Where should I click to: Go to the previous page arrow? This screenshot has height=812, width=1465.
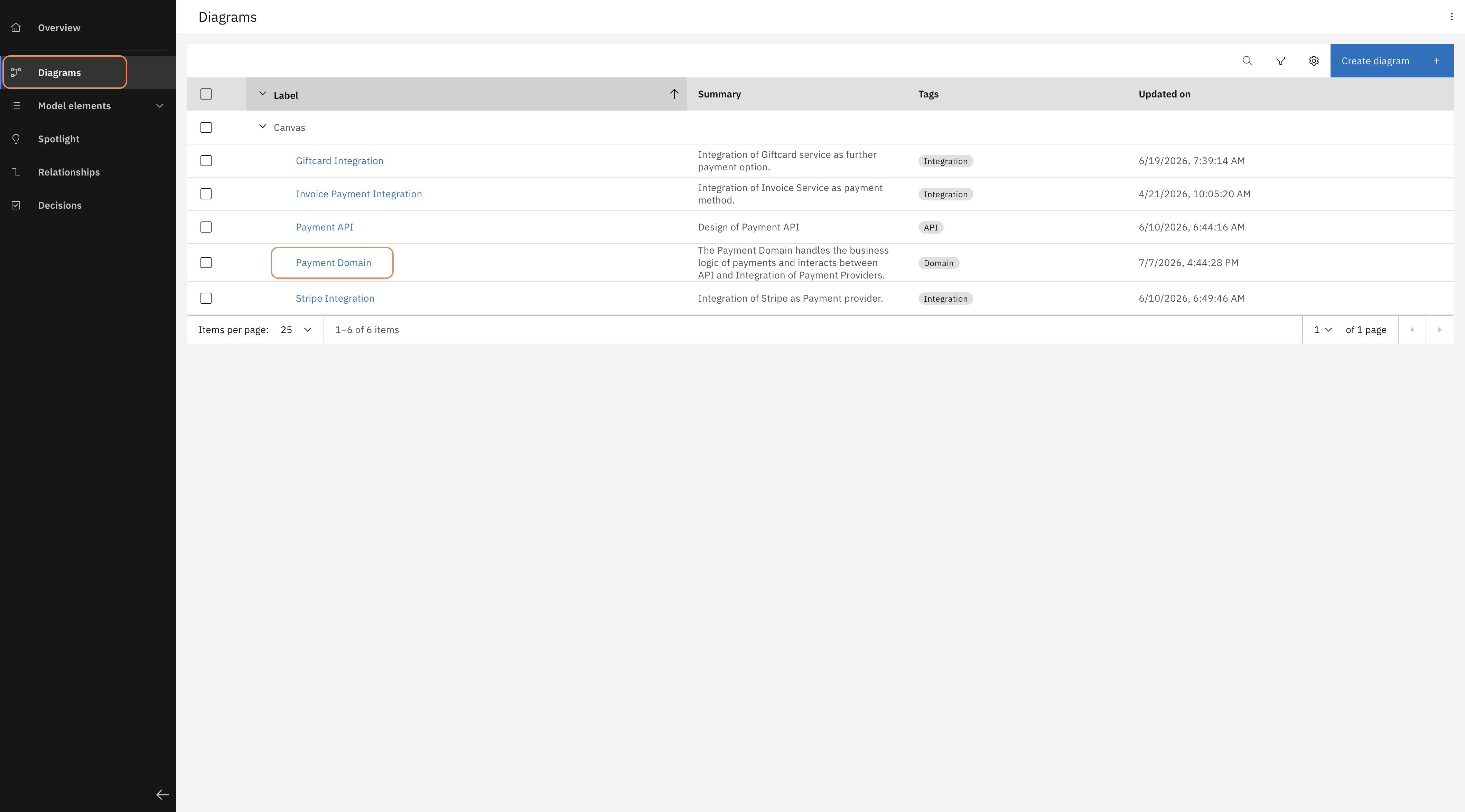pos(1411,330)
